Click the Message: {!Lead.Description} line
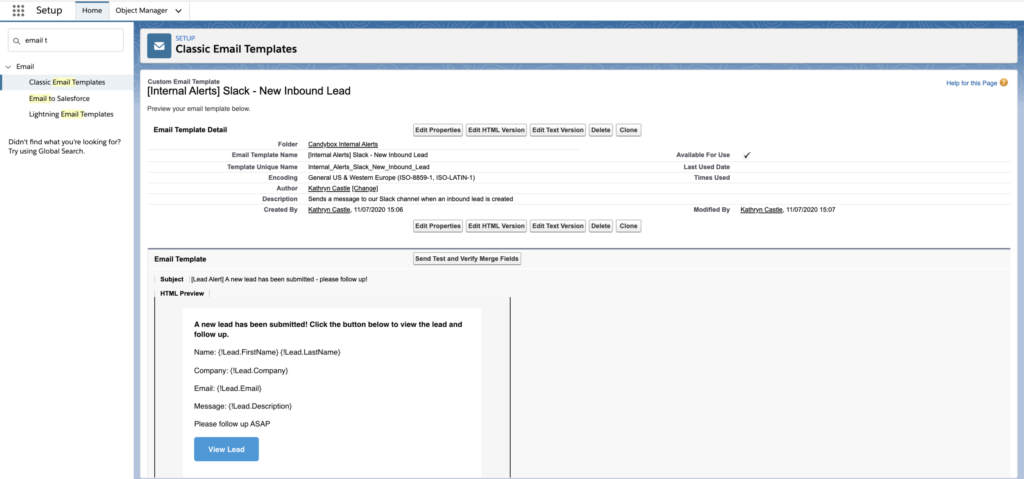Screen dimensions: 1024x479 point(243,406)
